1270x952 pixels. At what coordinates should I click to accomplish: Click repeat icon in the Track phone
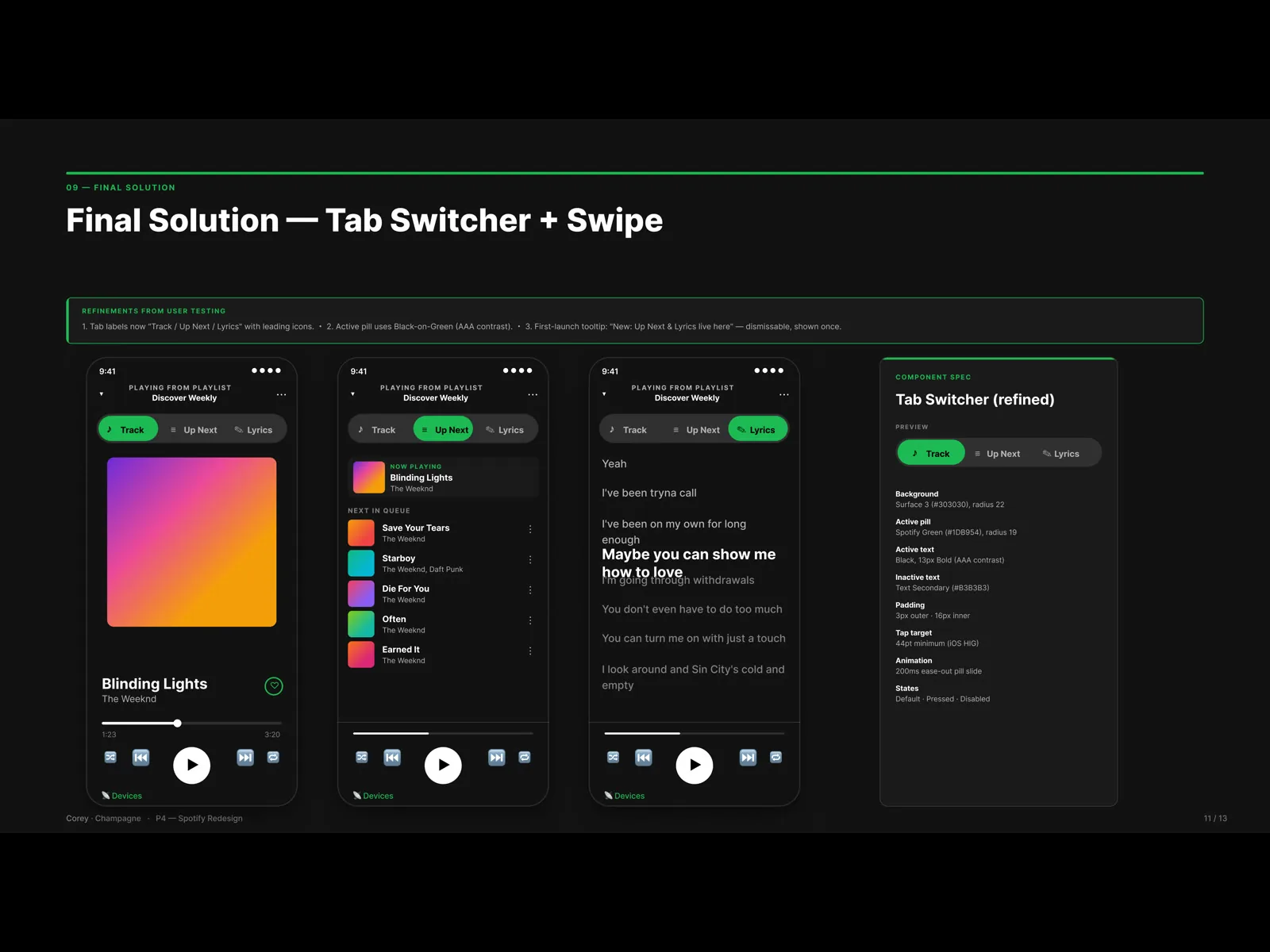coord(273,757)
